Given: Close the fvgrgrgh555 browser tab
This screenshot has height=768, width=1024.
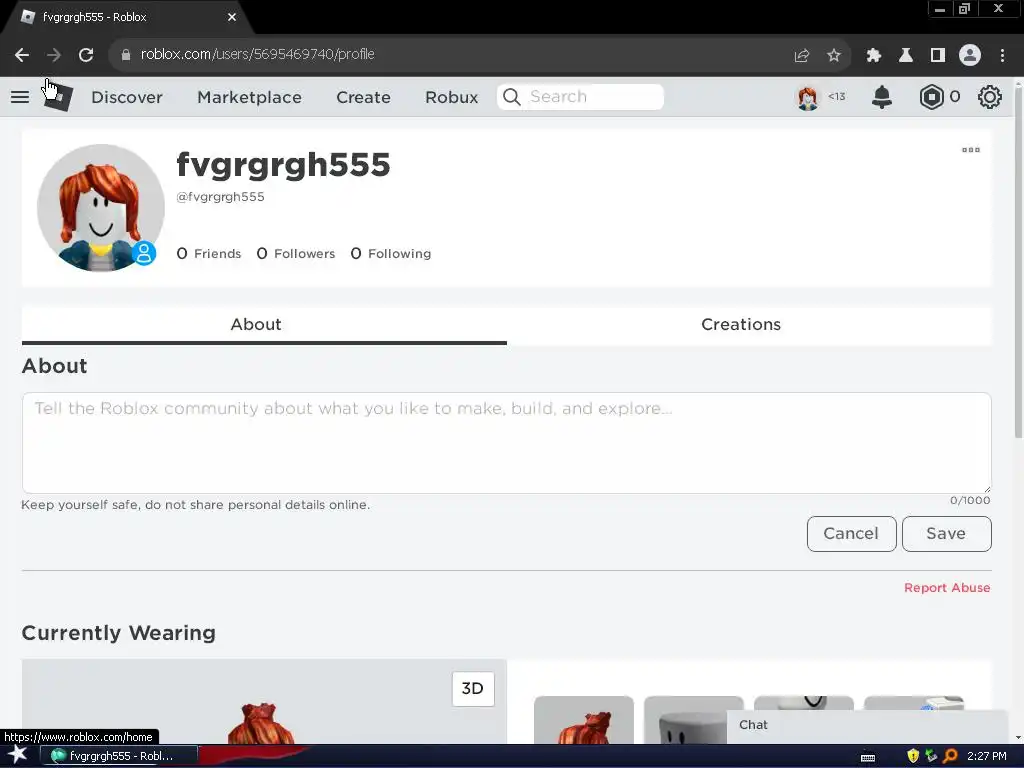Looking at the screenshot, I should tap(232, 17).
